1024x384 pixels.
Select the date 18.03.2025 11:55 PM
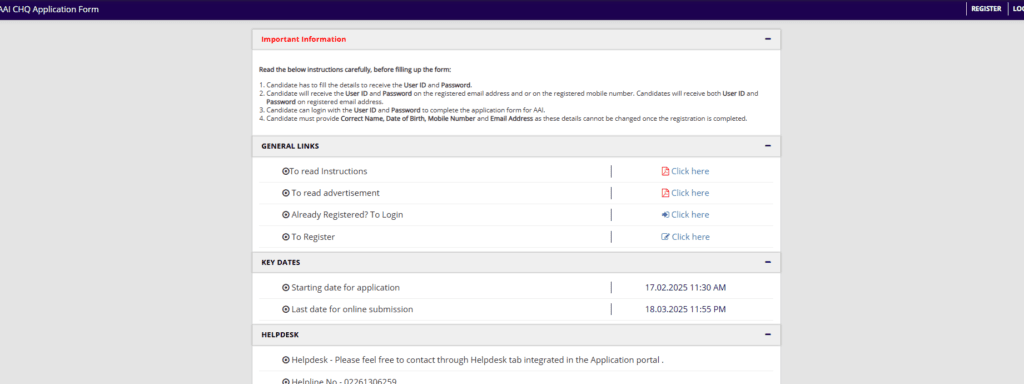click(685, 309)
